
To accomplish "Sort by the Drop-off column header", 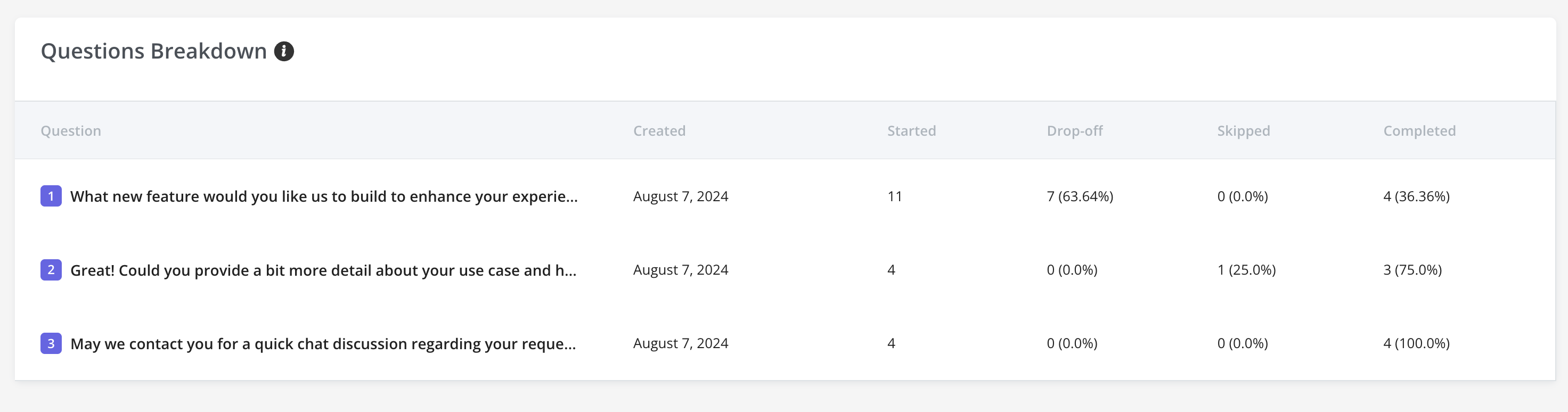I will (x=1074, y=131).
